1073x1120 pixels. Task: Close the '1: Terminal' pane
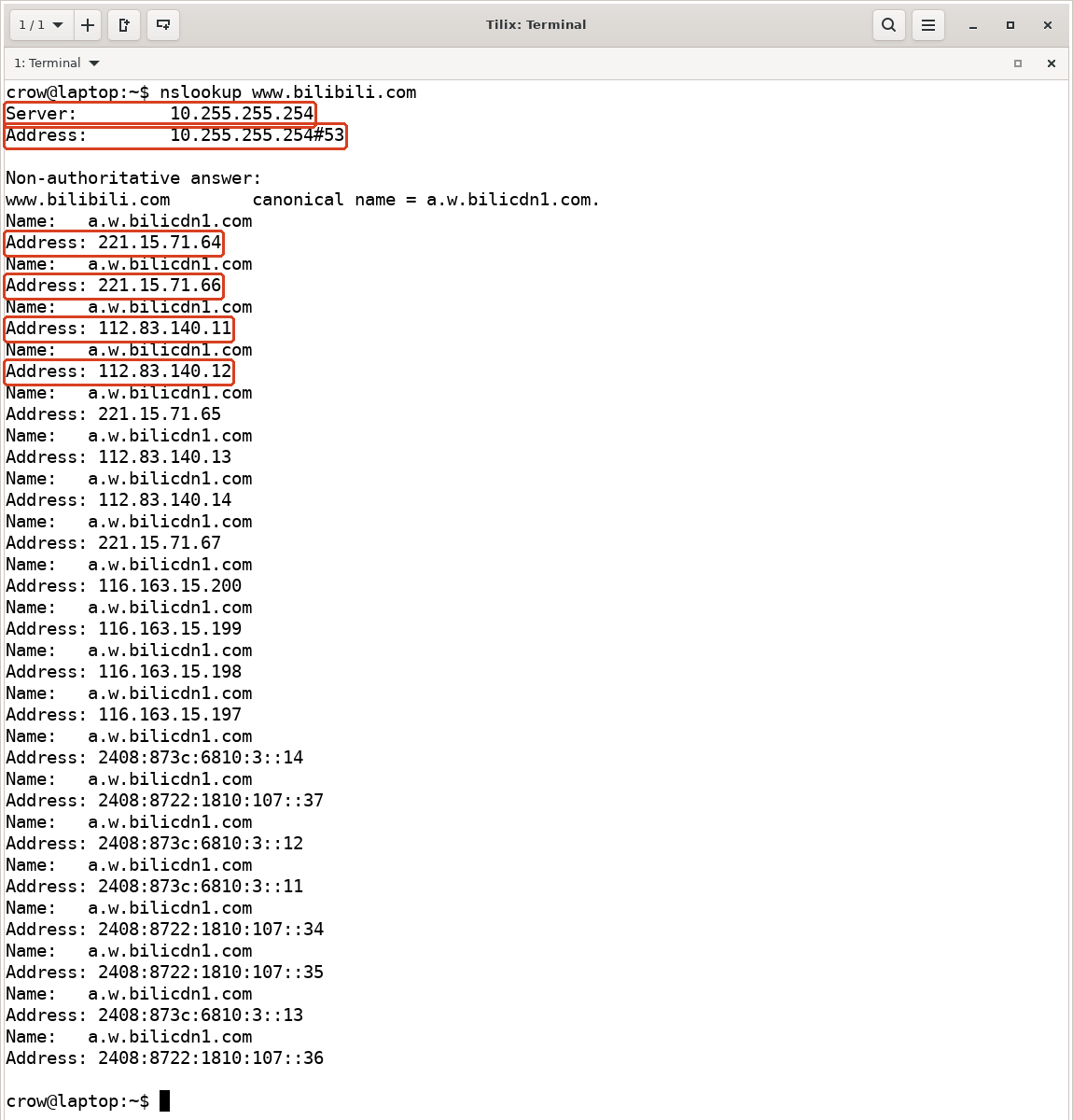tap(1052, 63)
